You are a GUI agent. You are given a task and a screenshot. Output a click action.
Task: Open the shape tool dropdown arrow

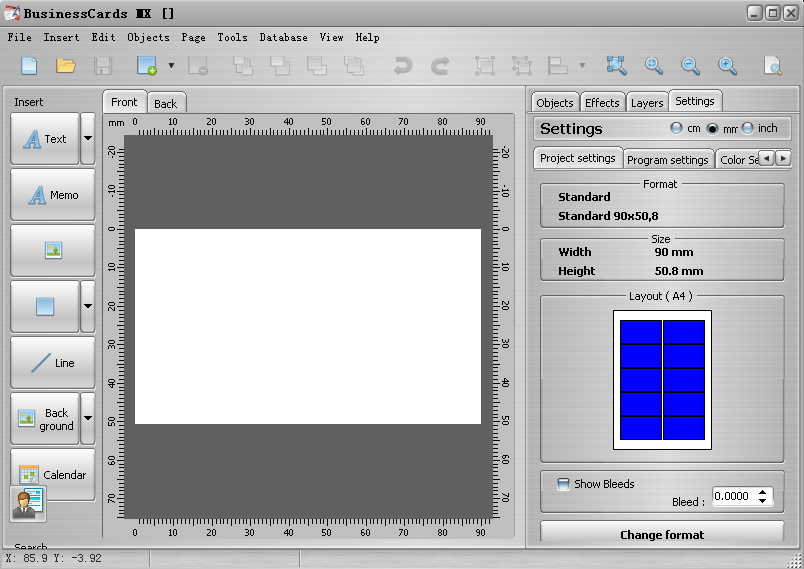[x=88, y=307]
